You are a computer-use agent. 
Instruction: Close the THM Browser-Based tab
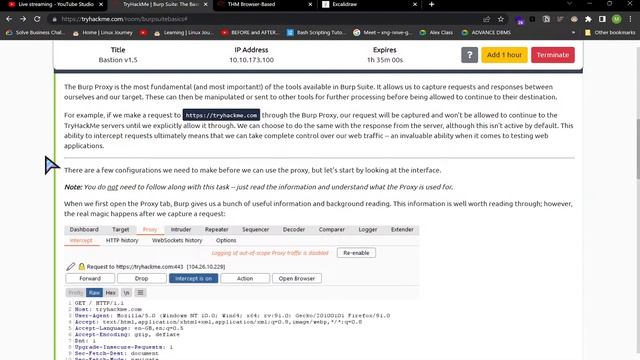coord(310,4)
